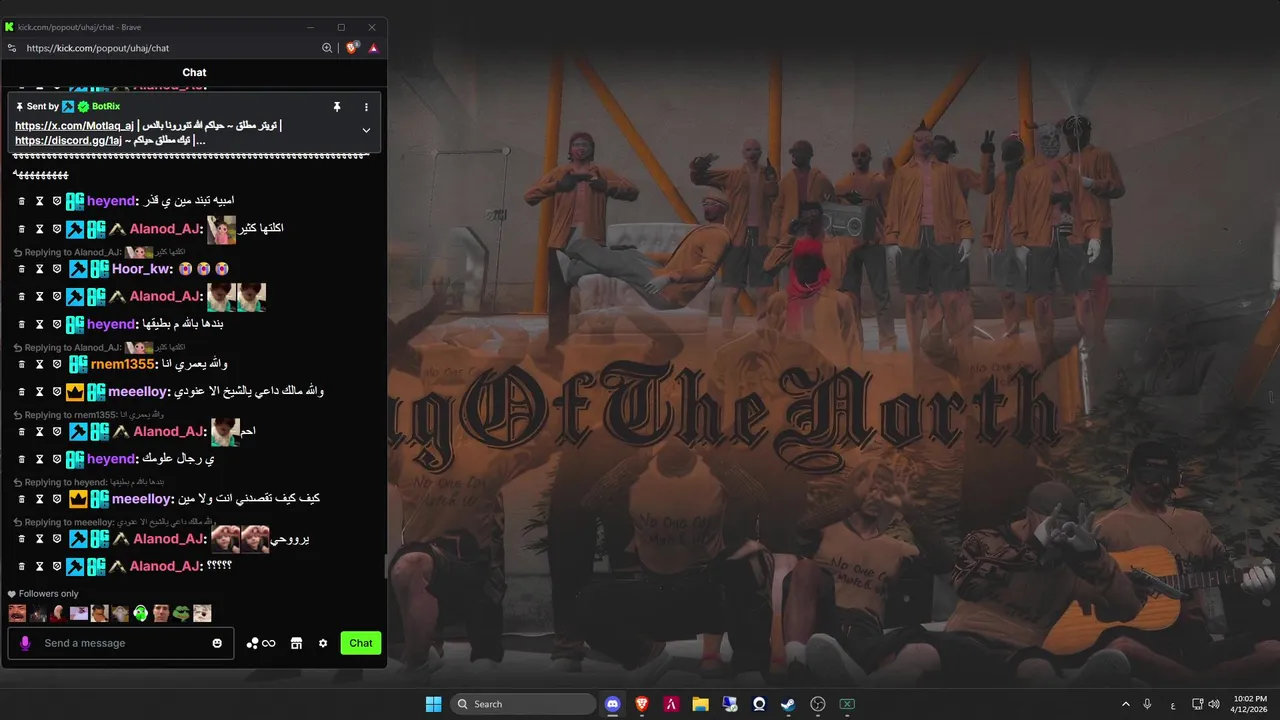Open Discord from the taskbar

click(x=613, y=704)
